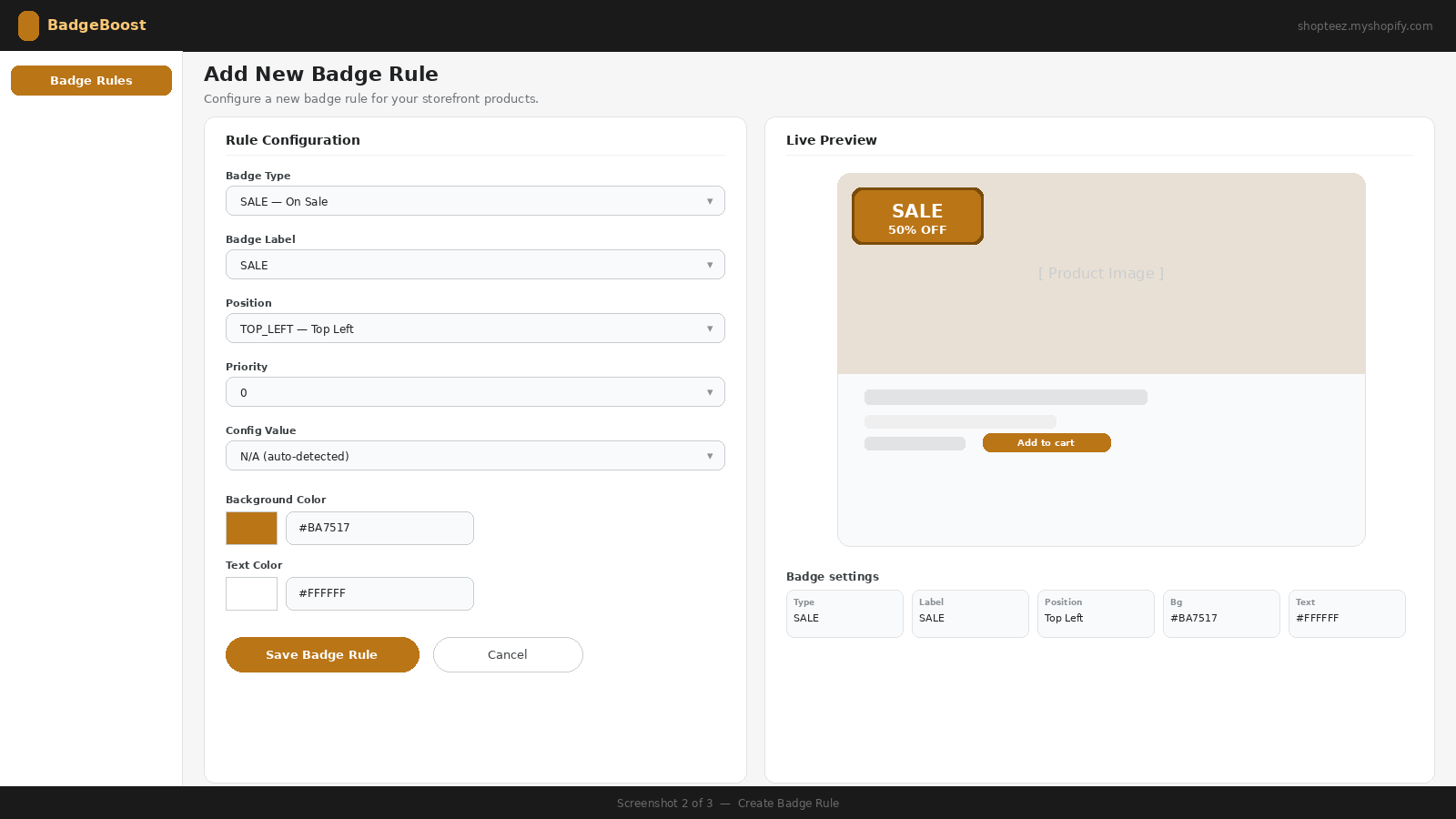Click the Badge Label field label

[260, 239]
